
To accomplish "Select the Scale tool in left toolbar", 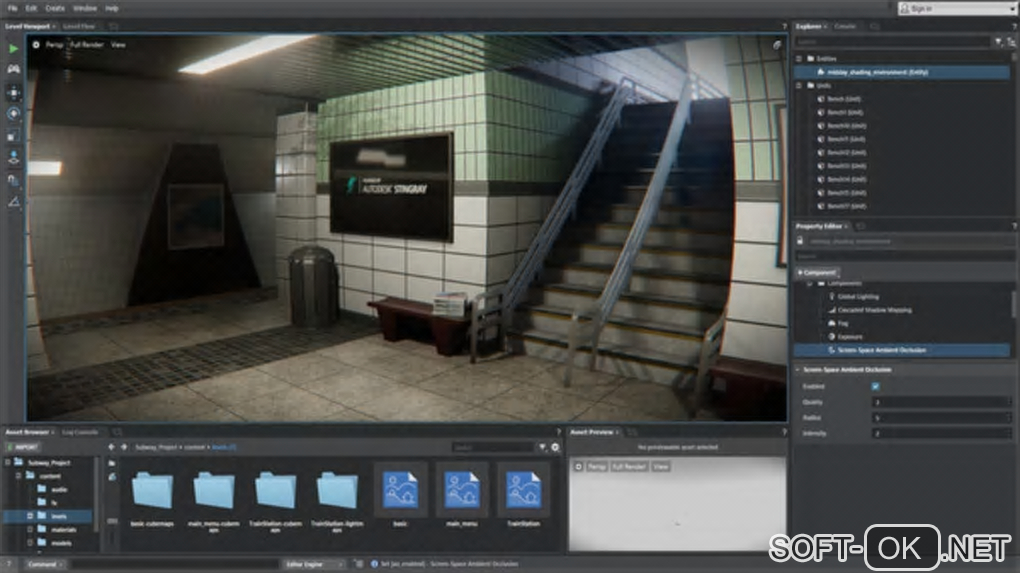I will [13, 136].
